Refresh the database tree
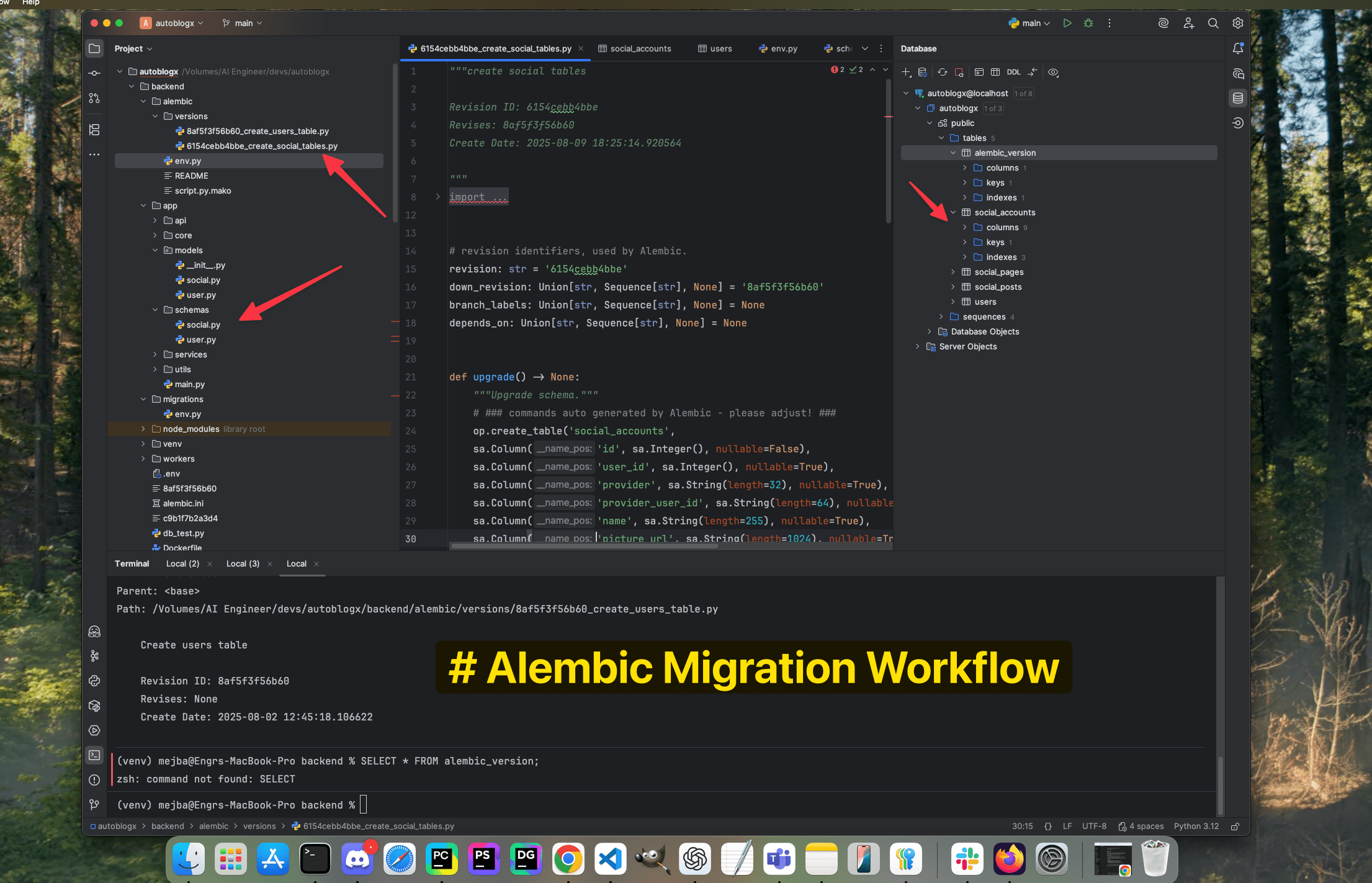This screenshot has height=883, width=1372. coord(943,73)
